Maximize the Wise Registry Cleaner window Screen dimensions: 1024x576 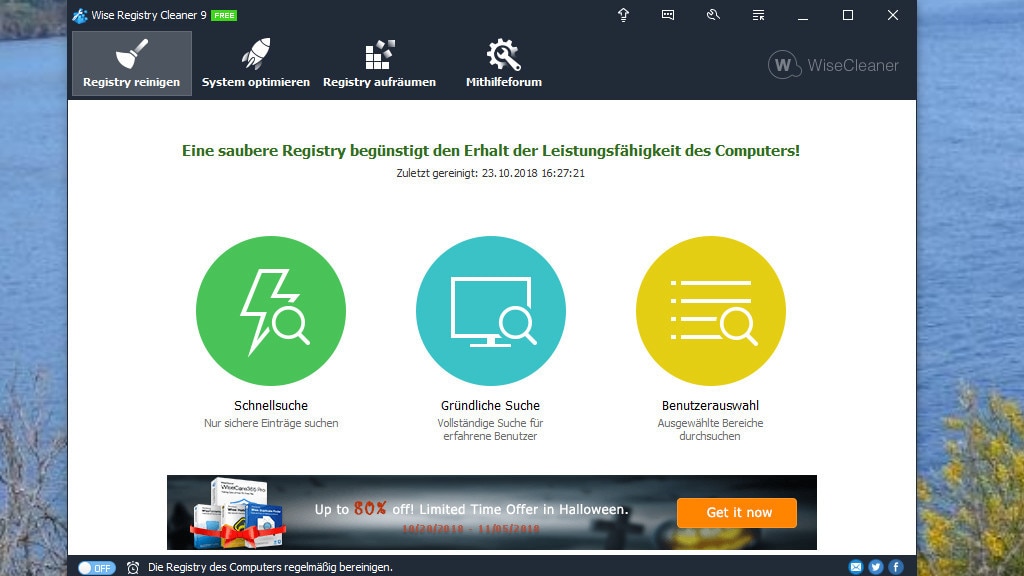[848, 15]
